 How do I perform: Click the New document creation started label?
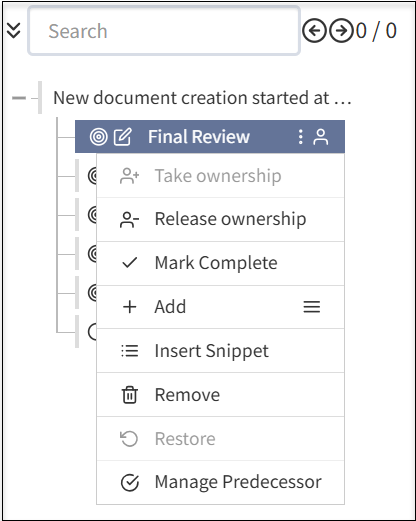coord(202,98)
